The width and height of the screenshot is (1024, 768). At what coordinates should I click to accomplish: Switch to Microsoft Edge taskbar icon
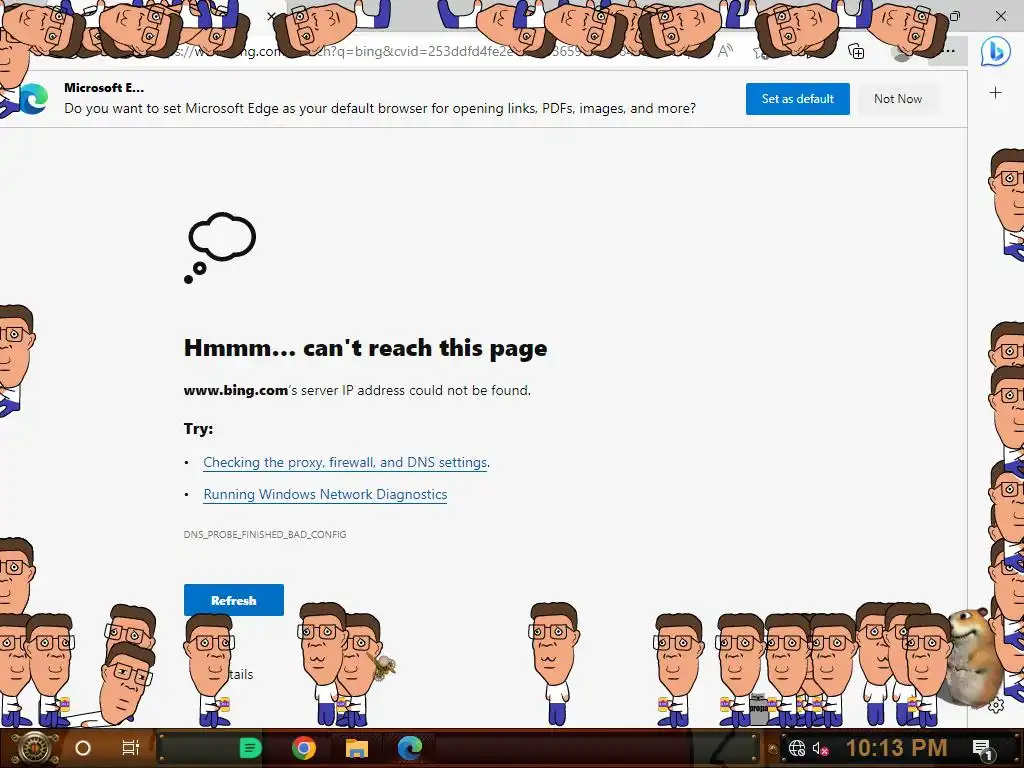[x=410, y=748]
